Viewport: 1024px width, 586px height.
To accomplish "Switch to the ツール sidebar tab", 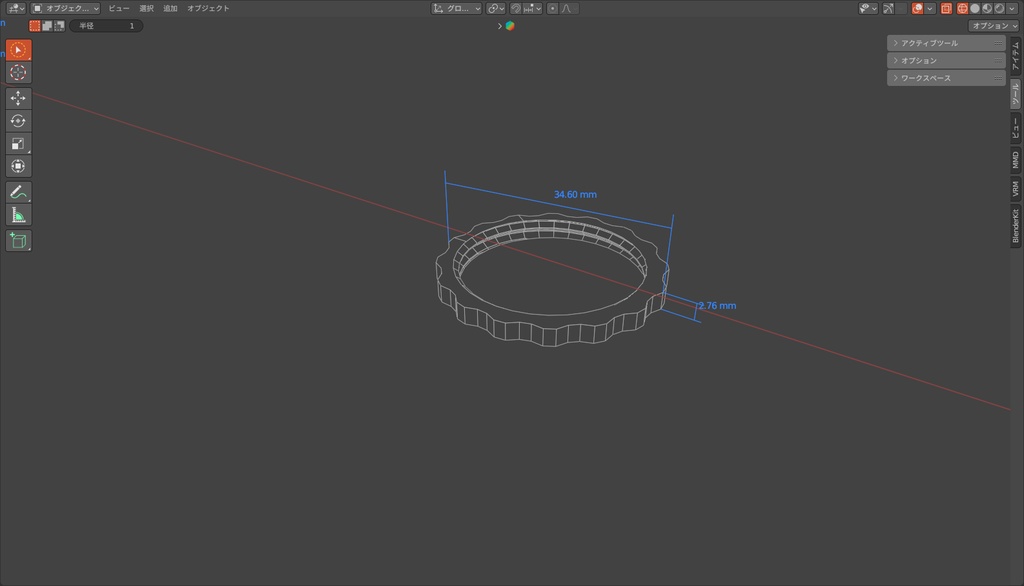I will pos(1016,94).
